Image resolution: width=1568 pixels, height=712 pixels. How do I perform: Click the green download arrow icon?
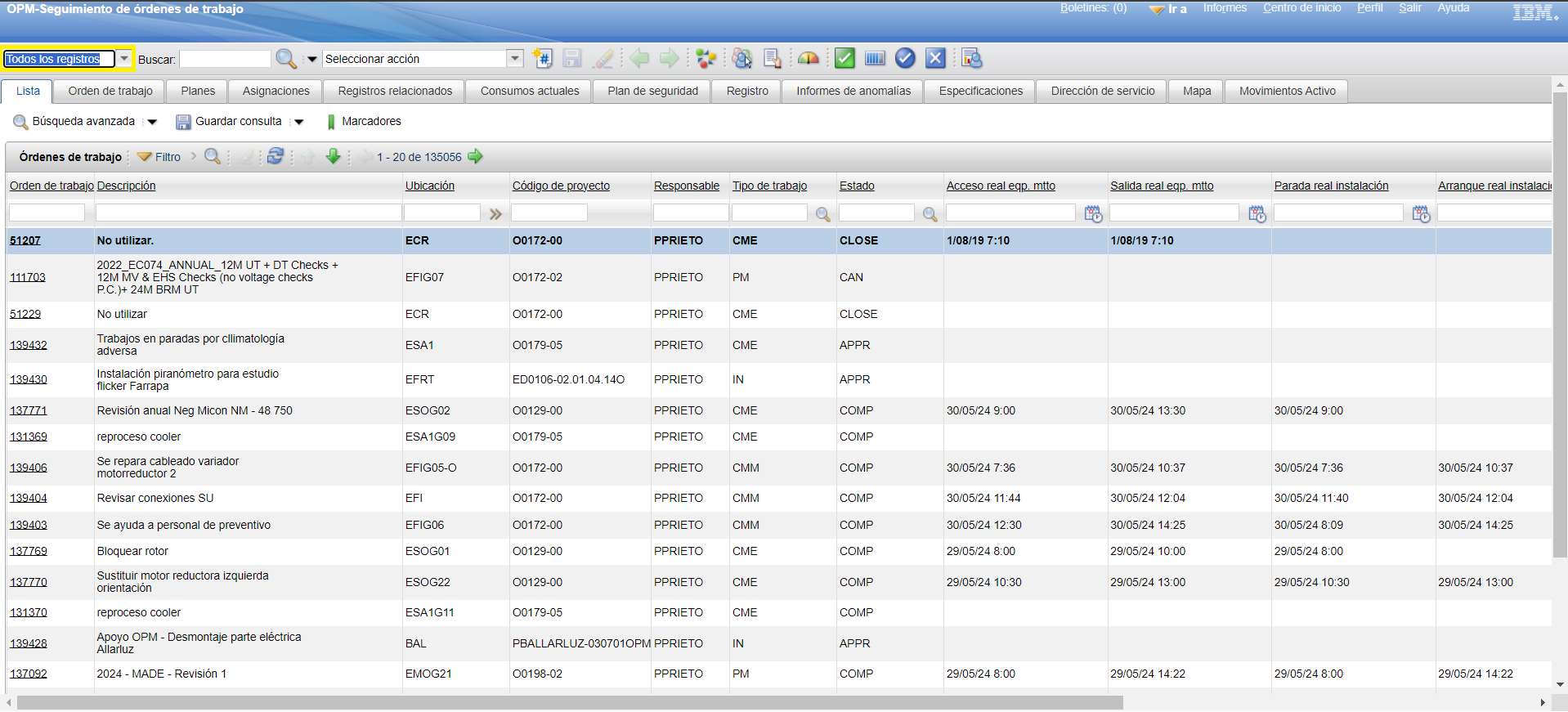(333, 156)
